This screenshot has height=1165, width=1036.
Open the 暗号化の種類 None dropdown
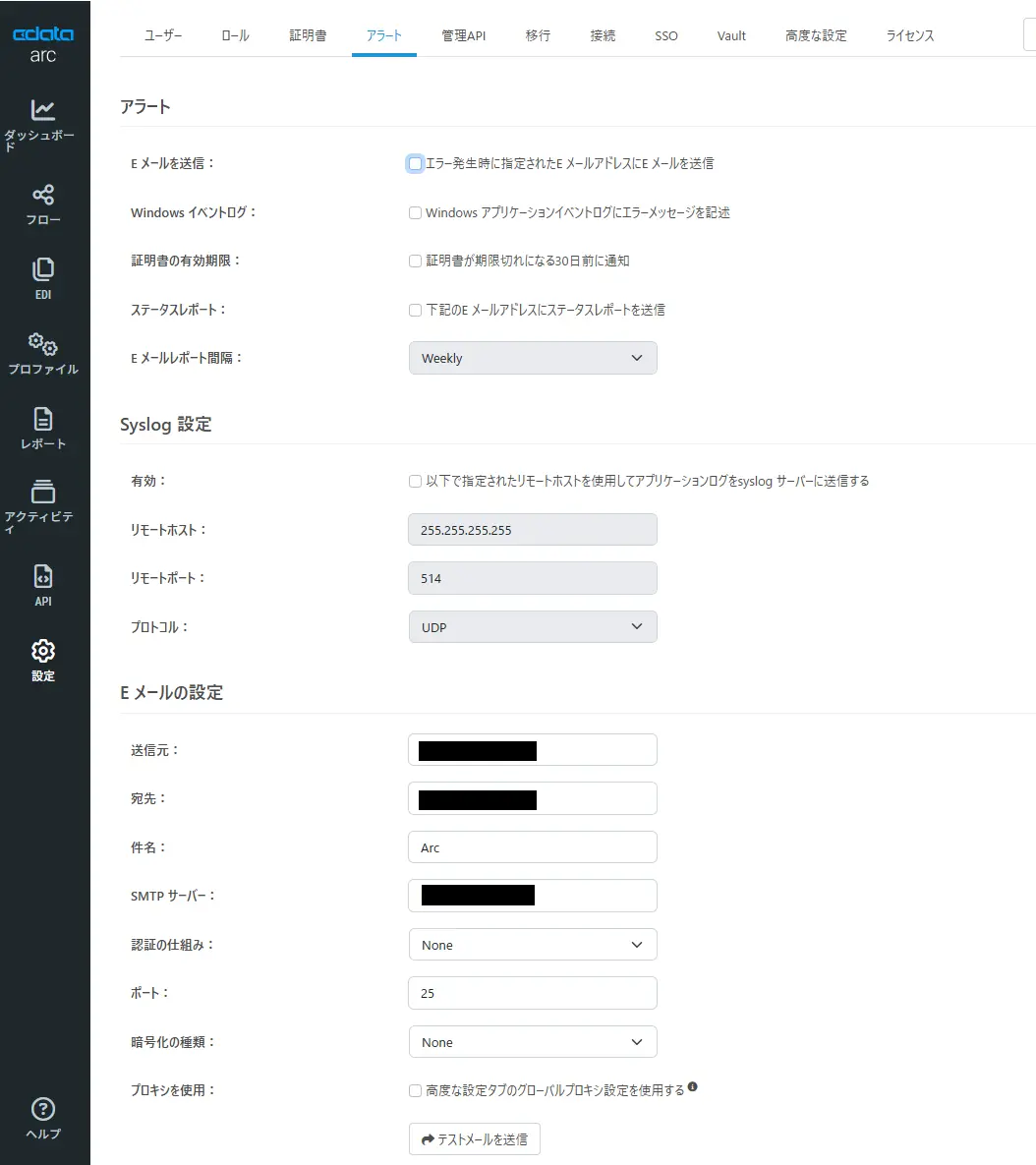(533, 1042)
